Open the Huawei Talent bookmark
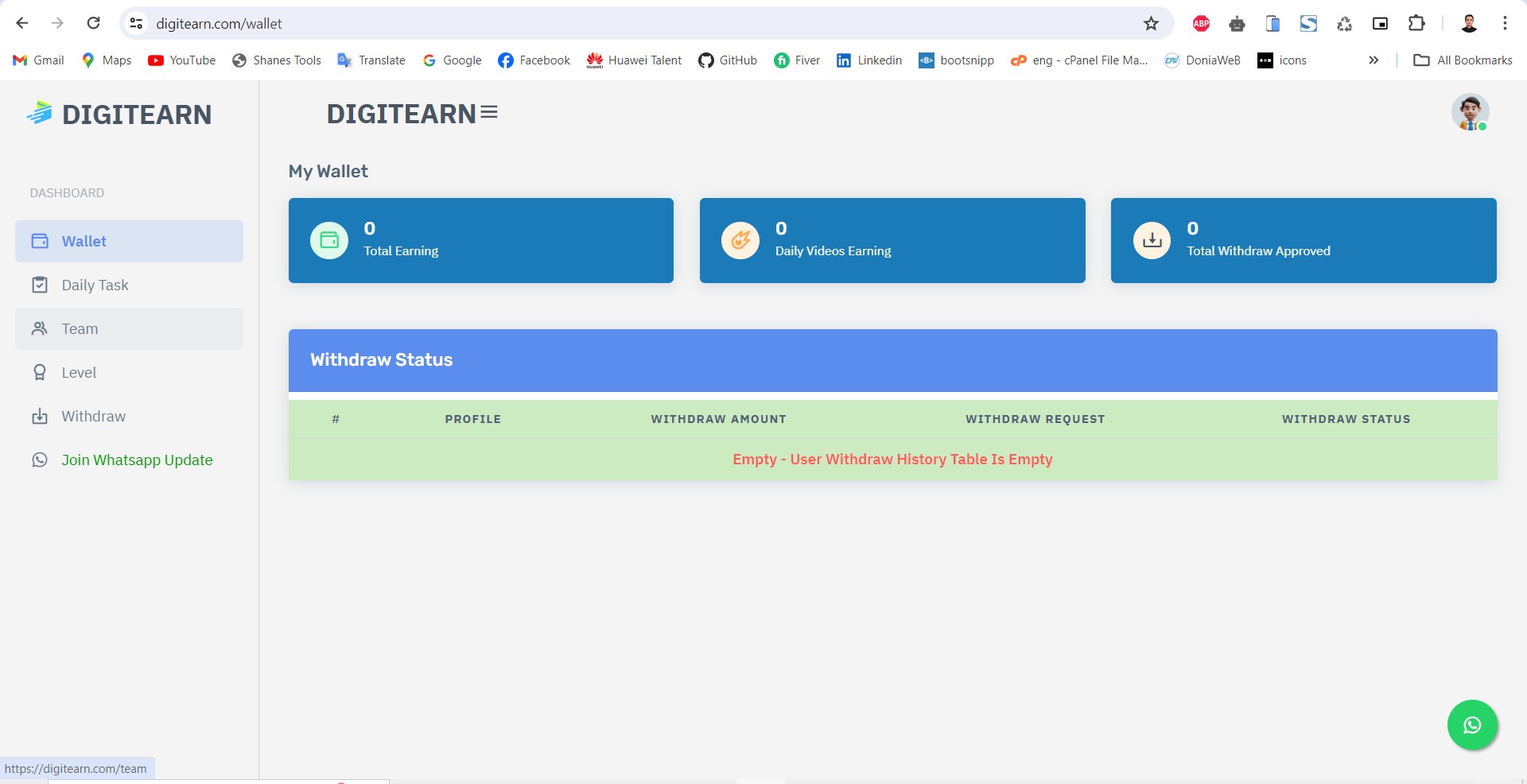This screenshot has height=784, width=1527. tap(634, 60)
